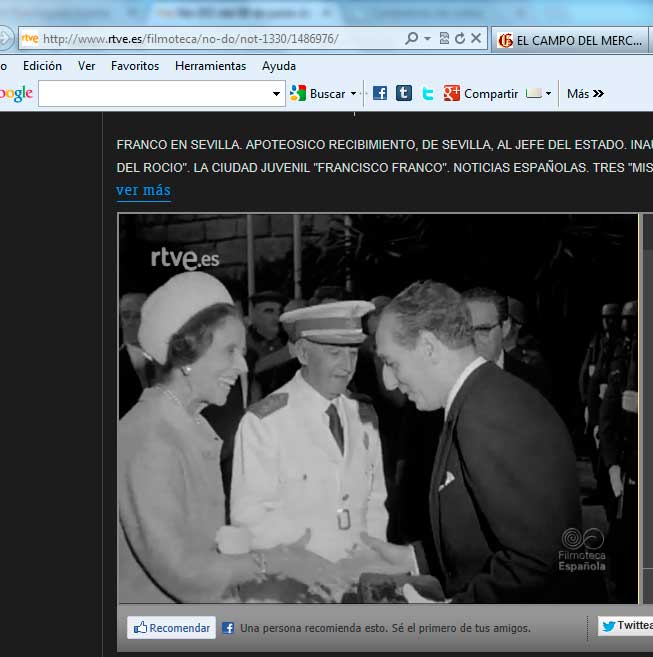653x657 pixels.
Task: Switch to El Campo del Merc... tab
Action: 571,40
